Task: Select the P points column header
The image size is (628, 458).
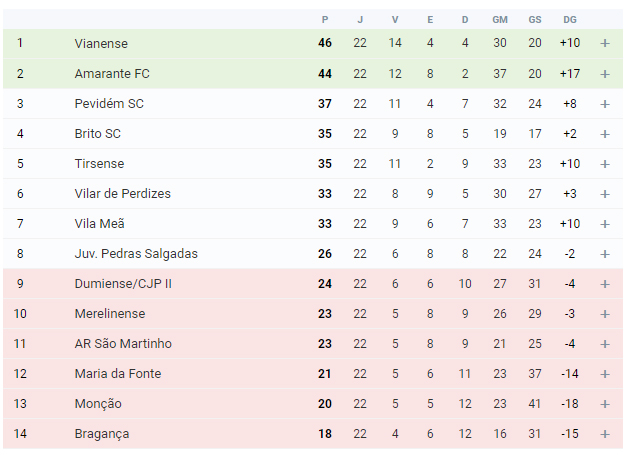Action: pos(325,20)
